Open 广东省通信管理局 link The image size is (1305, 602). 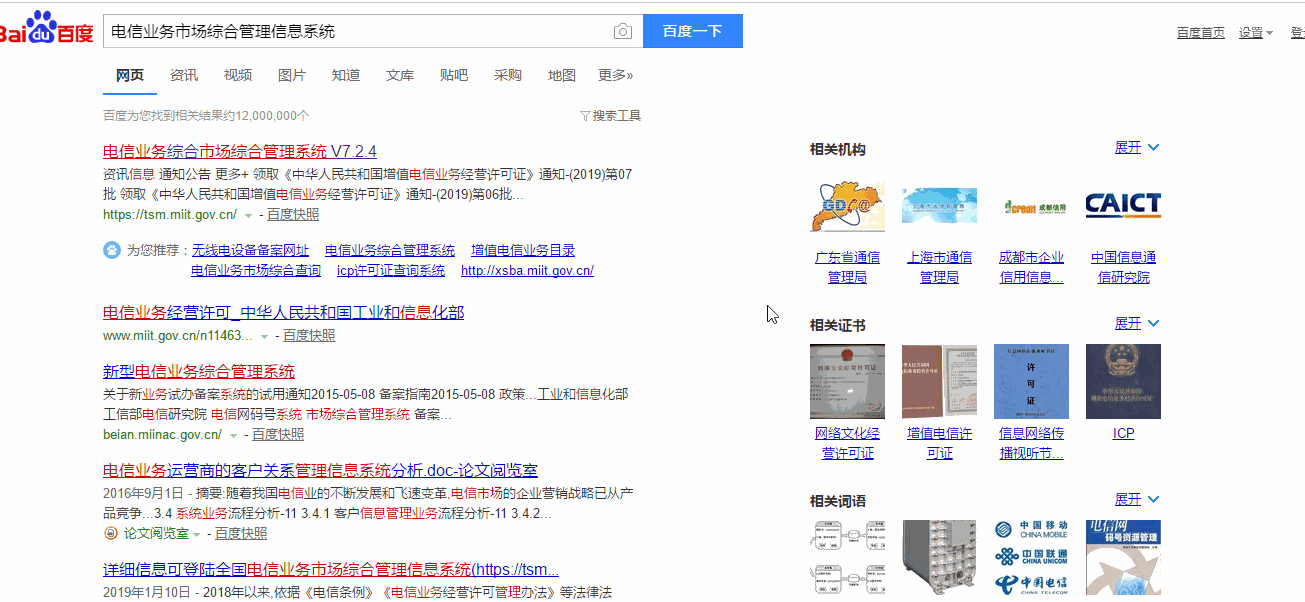point(847,268)
